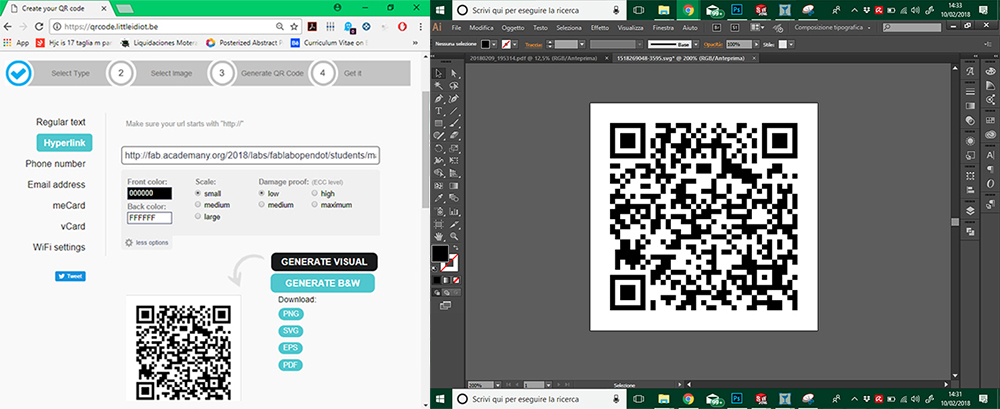Click the black Fill swatch in toolbar

(x=439, y=253)
